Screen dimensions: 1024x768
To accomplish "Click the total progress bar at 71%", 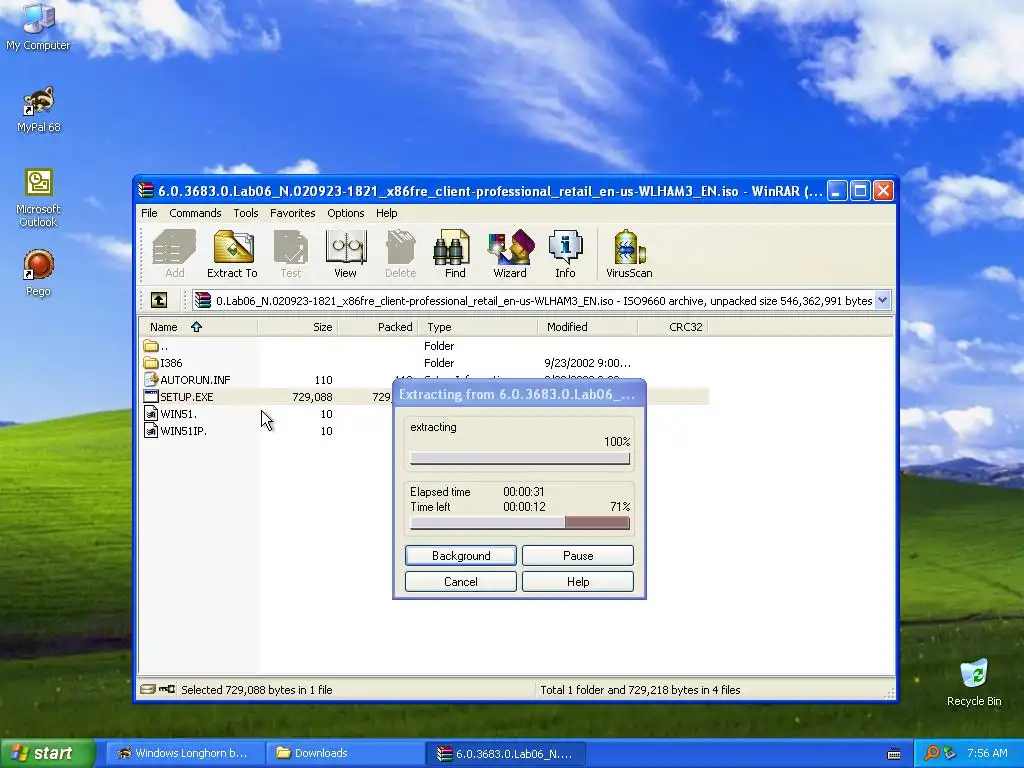I will (520, 522).
